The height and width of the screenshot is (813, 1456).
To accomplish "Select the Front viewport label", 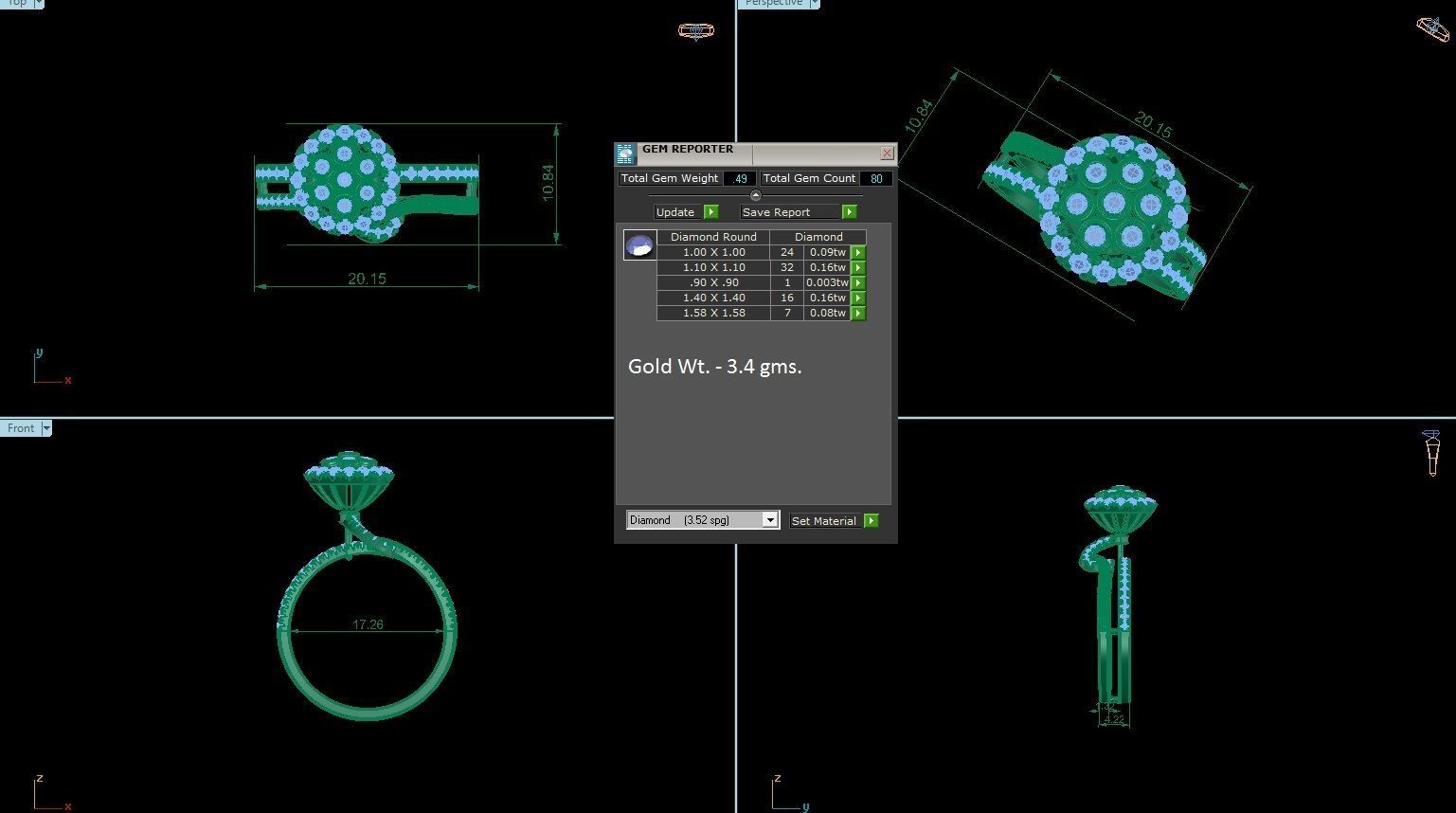I will (20, 428).
